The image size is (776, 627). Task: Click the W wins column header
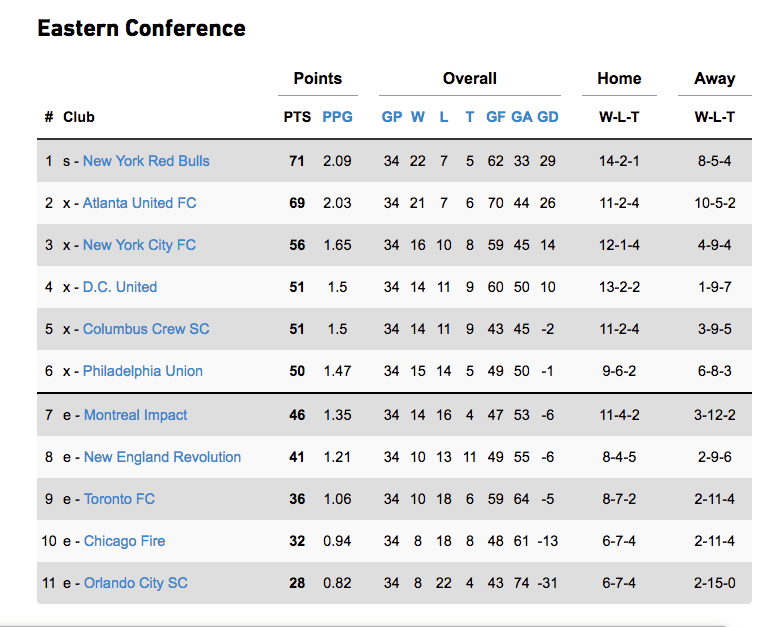click(x=418, y=117)
